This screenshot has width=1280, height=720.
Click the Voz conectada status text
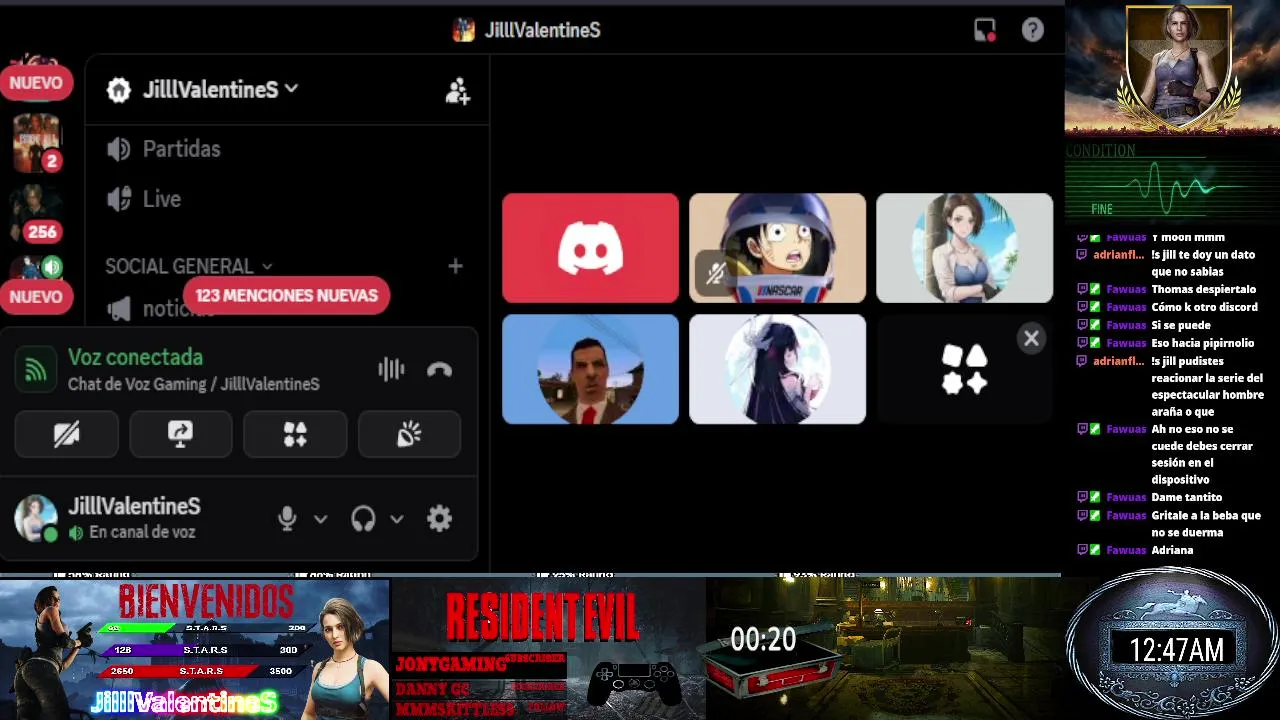[135, 357]
